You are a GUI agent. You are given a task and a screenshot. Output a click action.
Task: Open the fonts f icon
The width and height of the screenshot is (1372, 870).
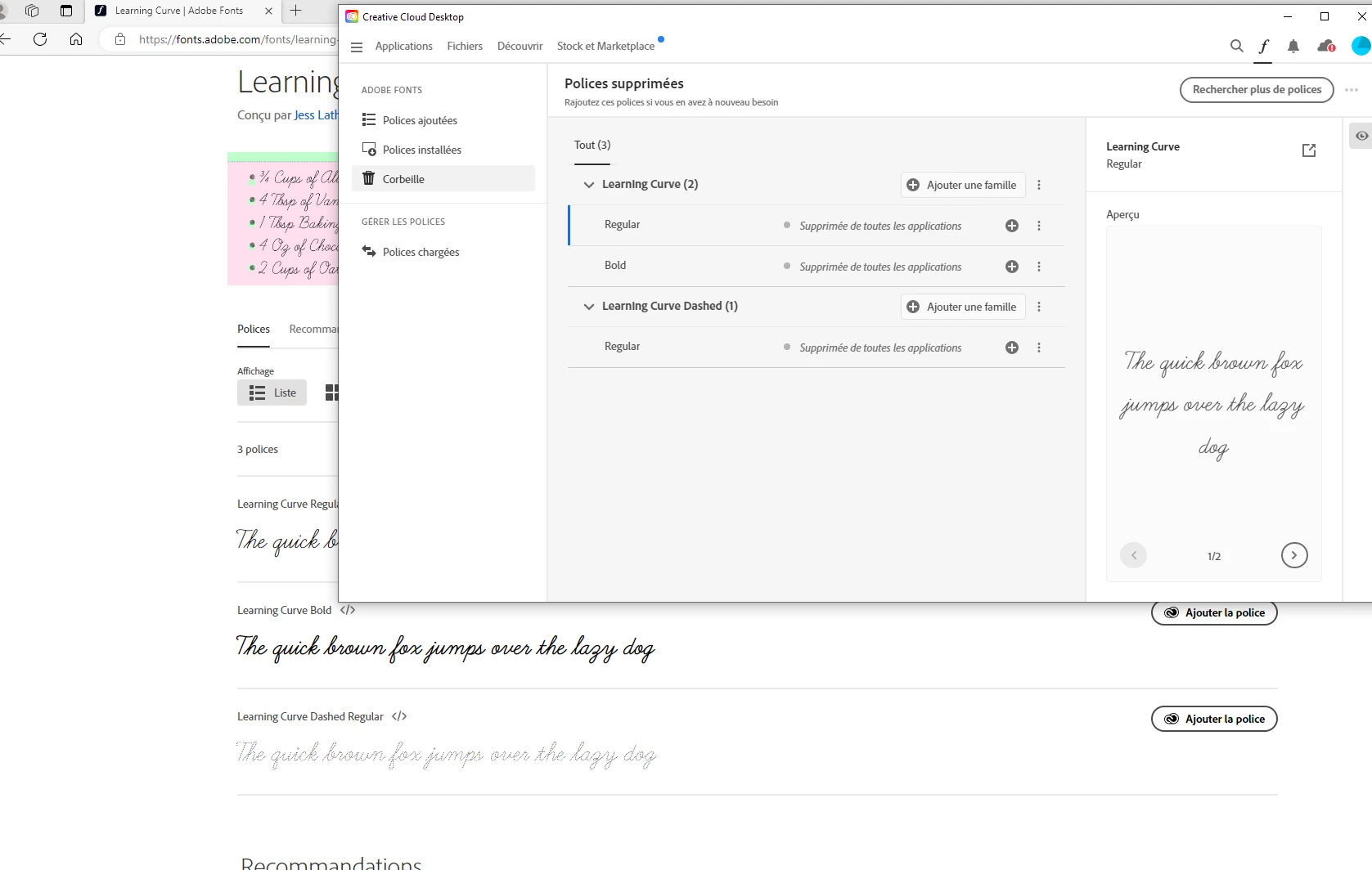[1264, 47]
